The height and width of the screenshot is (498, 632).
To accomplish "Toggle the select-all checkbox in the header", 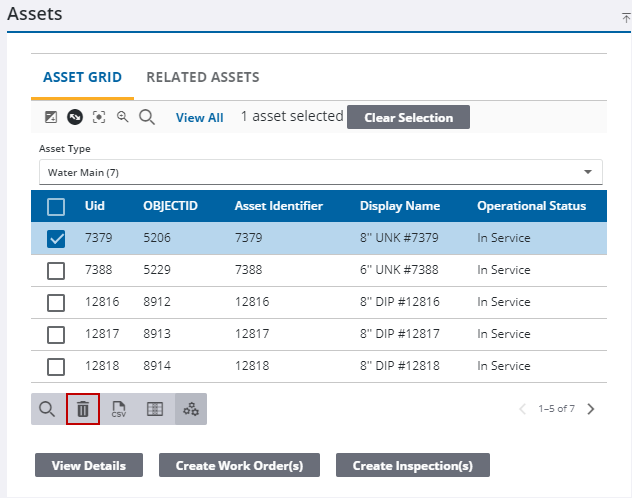I will click(x=57, y=207).
